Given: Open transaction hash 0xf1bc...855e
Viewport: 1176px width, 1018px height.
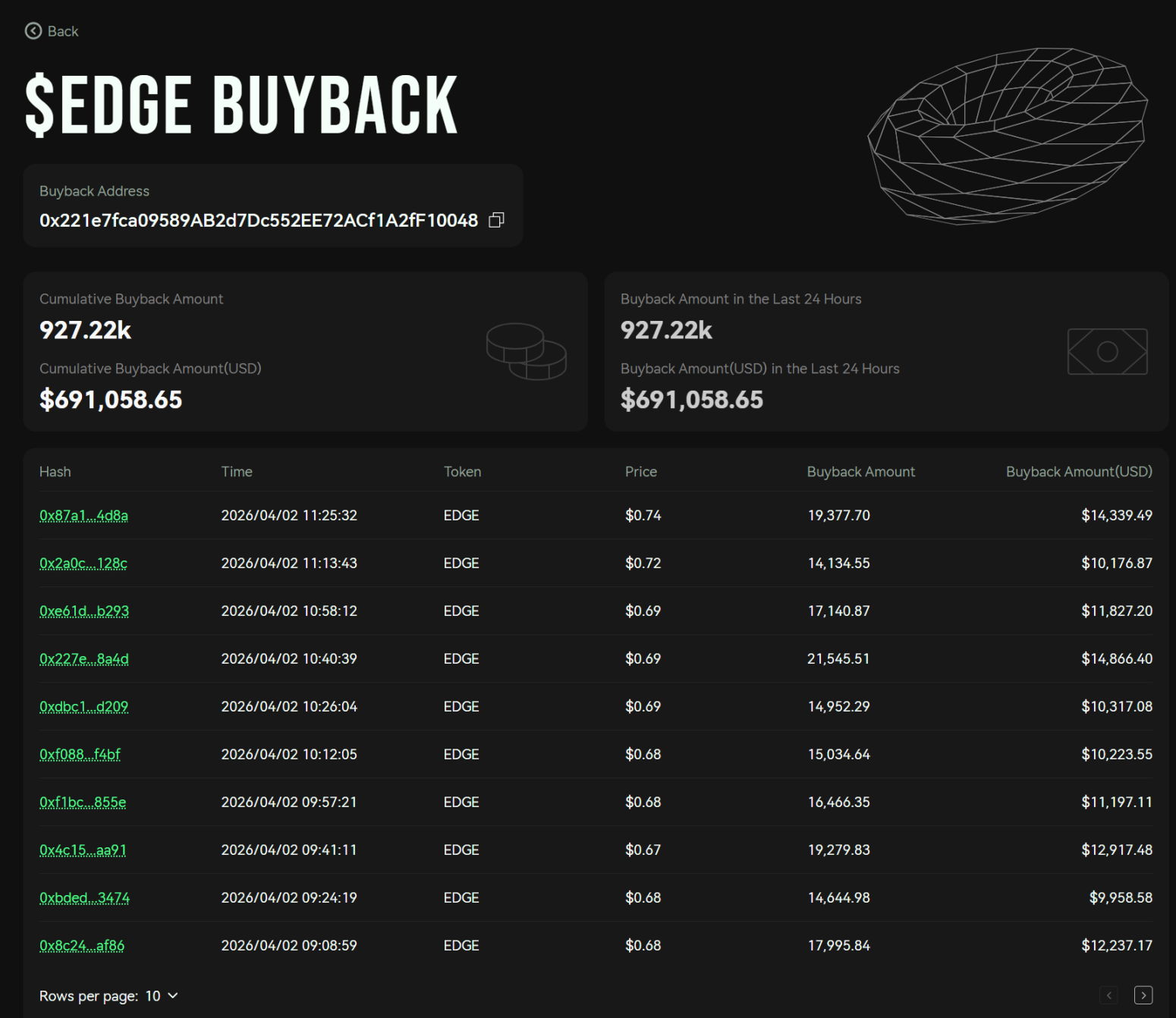Looking at the screenshot, I should 83,803.
